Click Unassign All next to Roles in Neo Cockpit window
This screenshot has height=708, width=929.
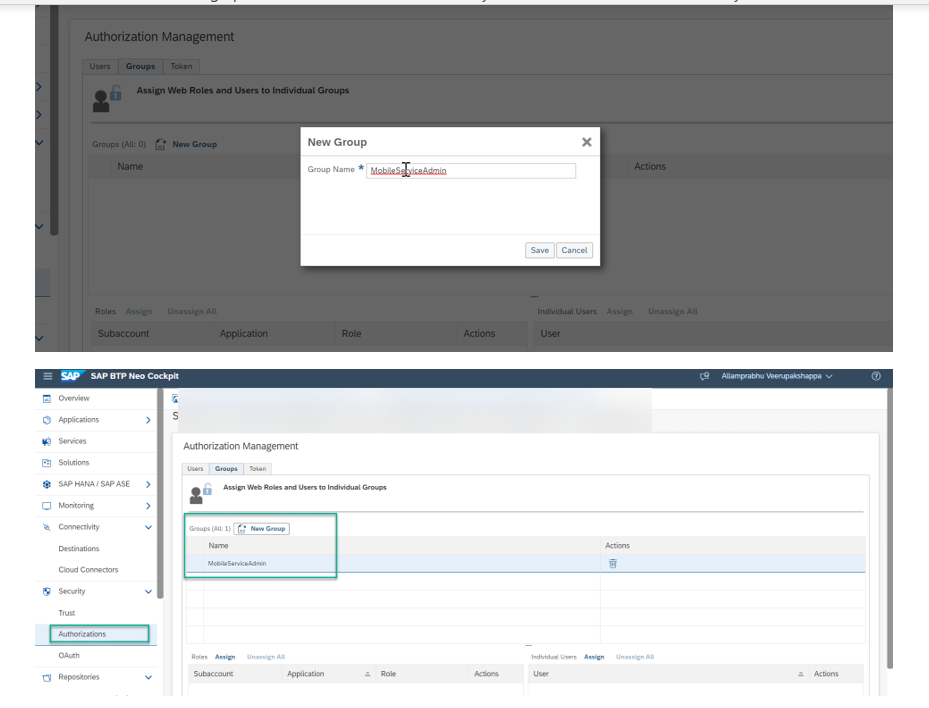pyautogui.click(x=266, y=657)
